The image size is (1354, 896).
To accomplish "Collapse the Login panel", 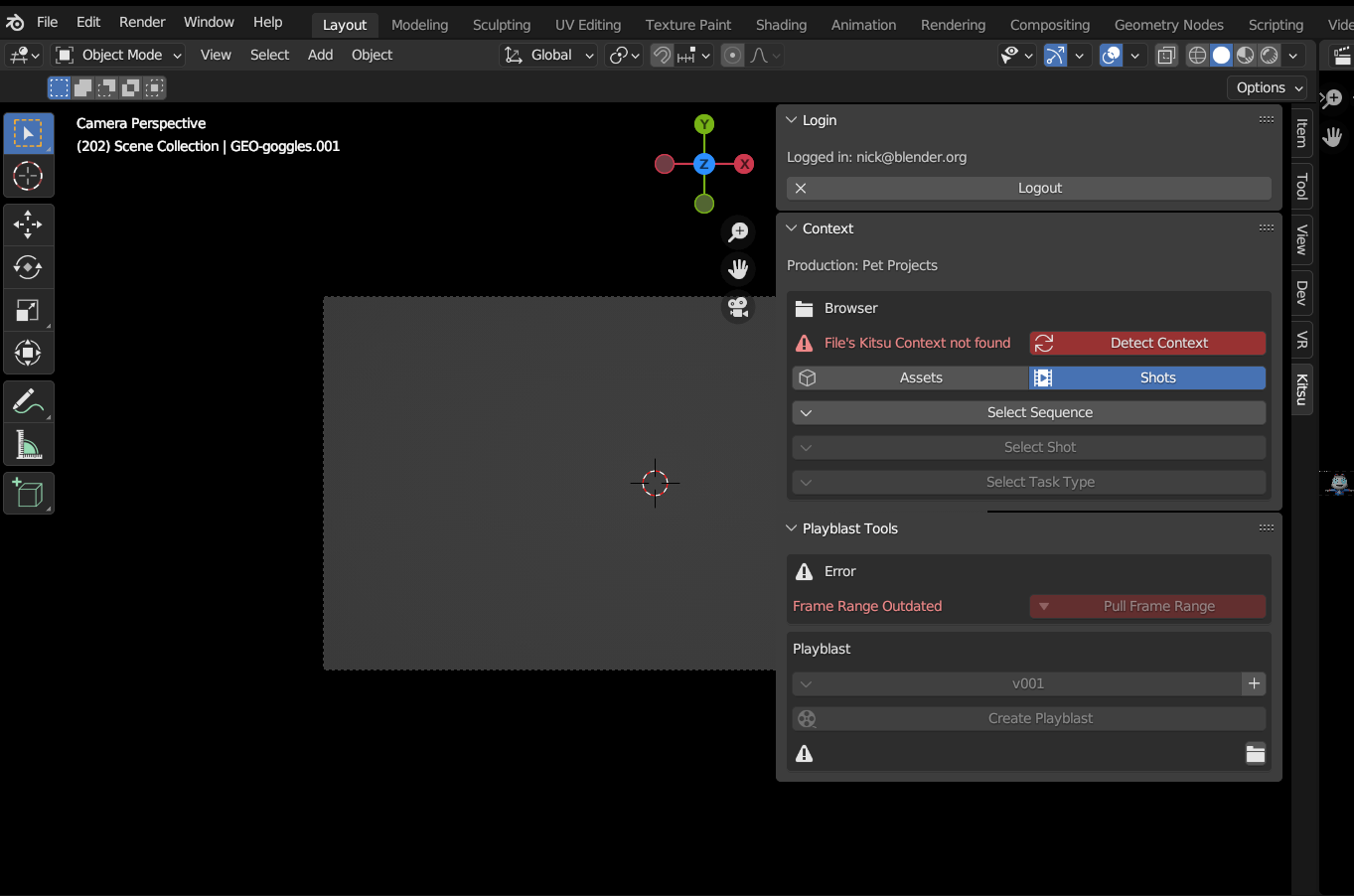I will click(x=792, y=120).
